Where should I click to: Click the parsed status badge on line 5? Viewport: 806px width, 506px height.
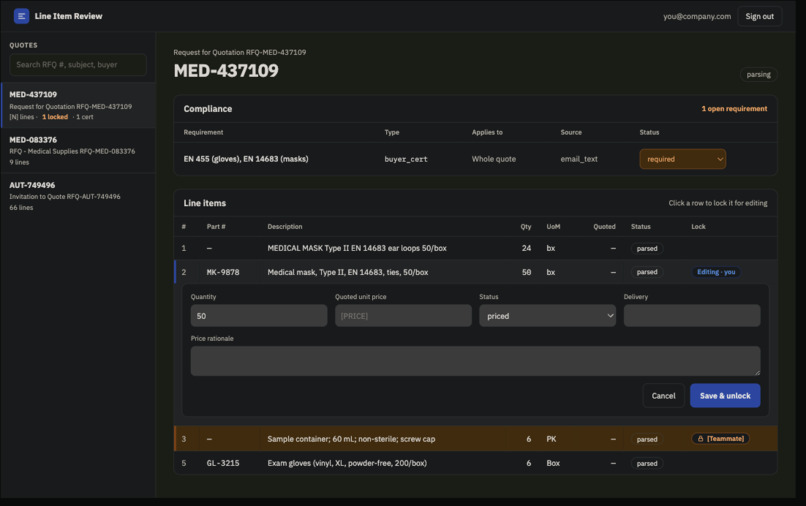[647, 463]
